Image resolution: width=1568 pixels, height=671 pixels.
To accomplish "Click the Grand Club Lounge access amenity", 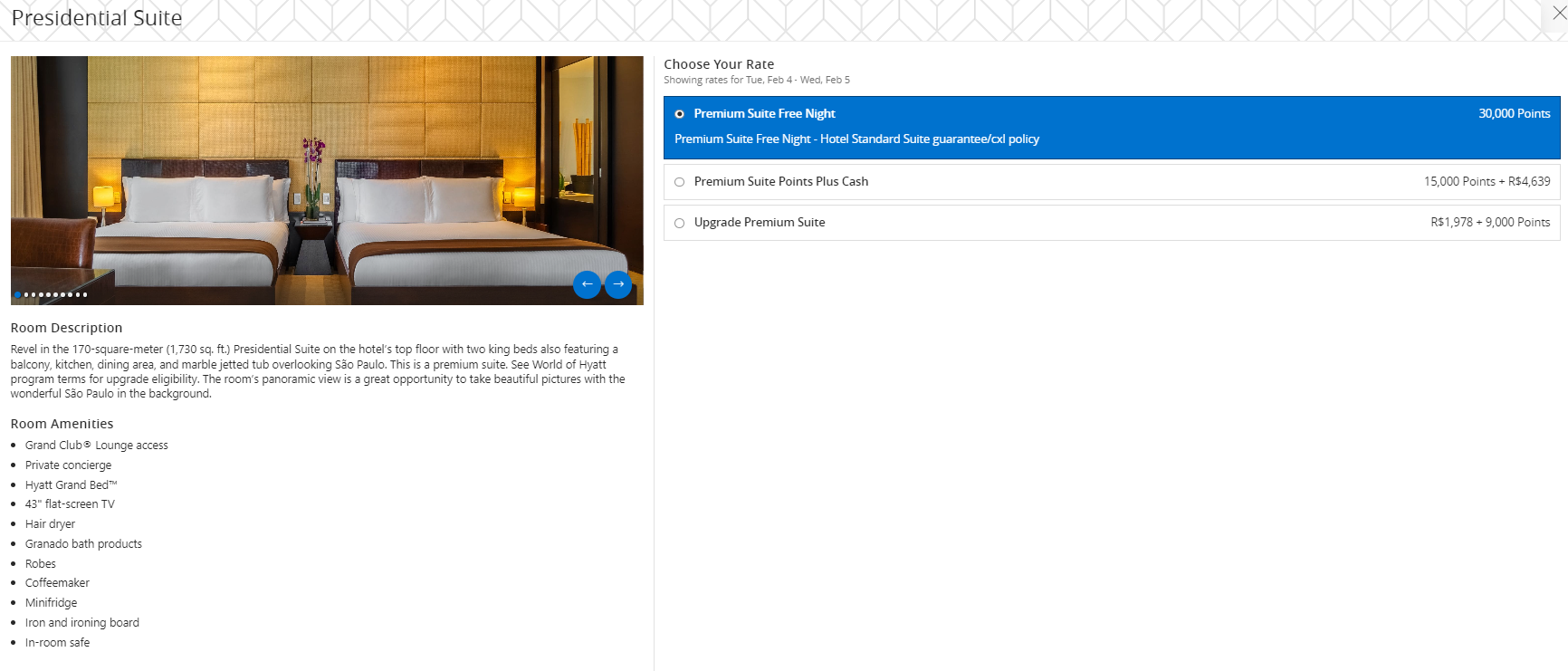I will pyautogui.click(x=96, y=445).
